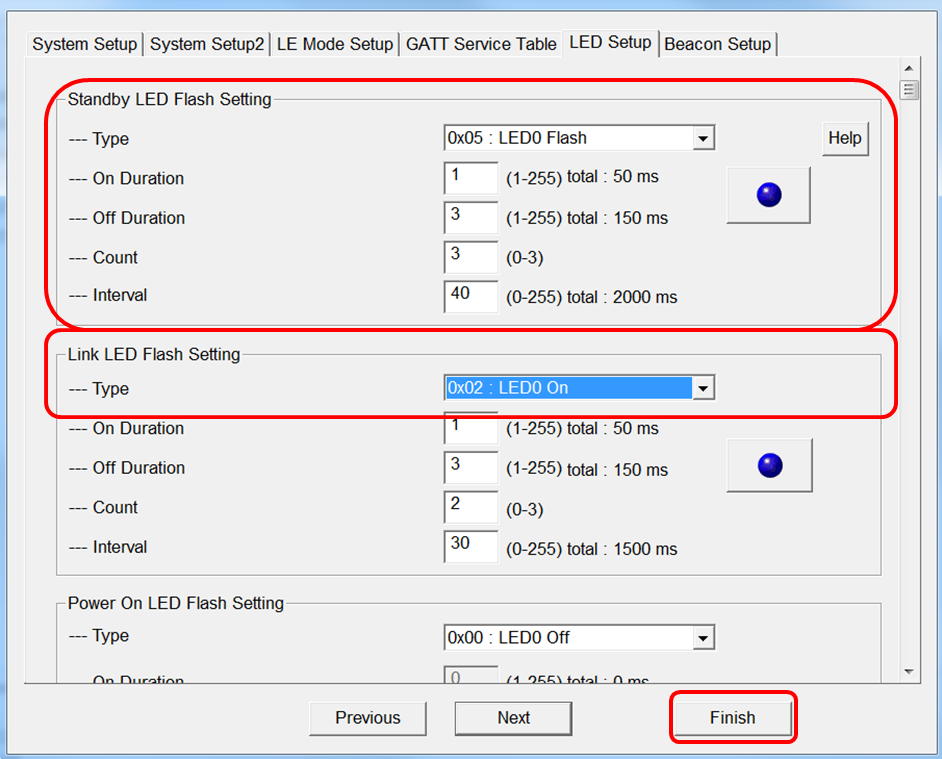Click the Link LED preview indicator
Viewport: 942px width, 759px height.
[769, 463]
